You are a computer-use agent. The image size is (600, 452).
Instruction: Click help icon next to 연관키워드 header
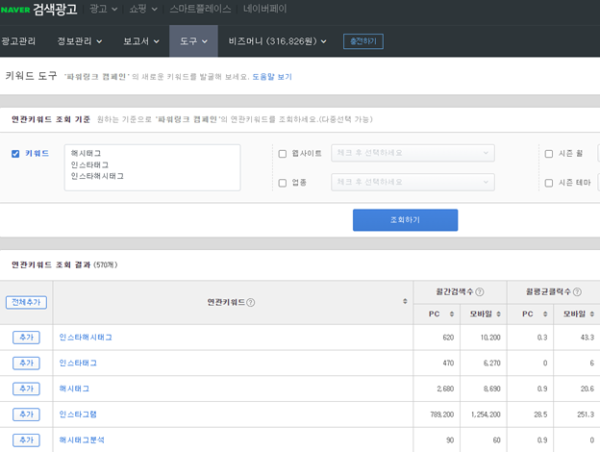click(251, 303)
